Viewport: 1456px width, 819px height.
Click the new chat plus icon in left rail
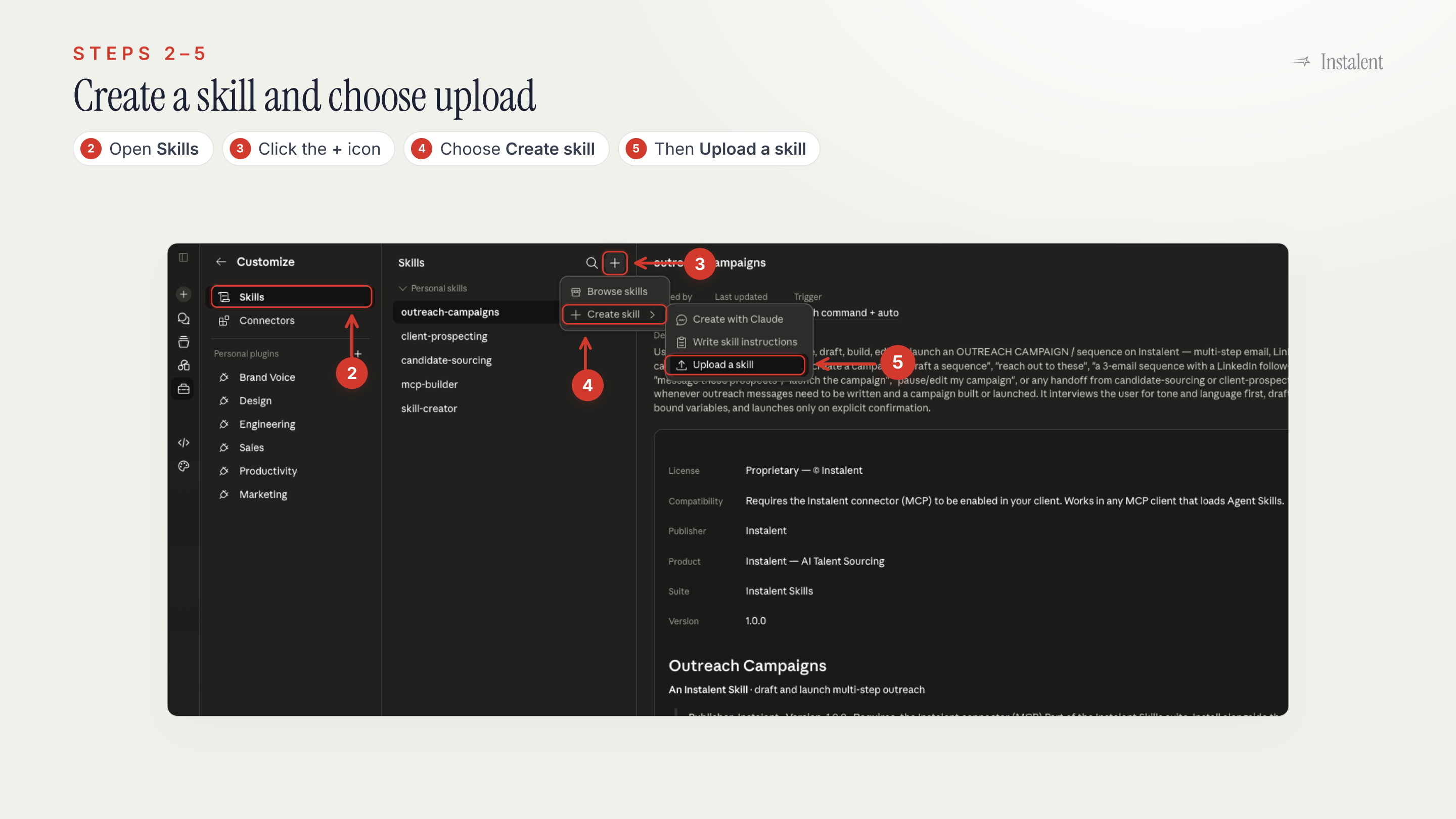click(183, 294)
